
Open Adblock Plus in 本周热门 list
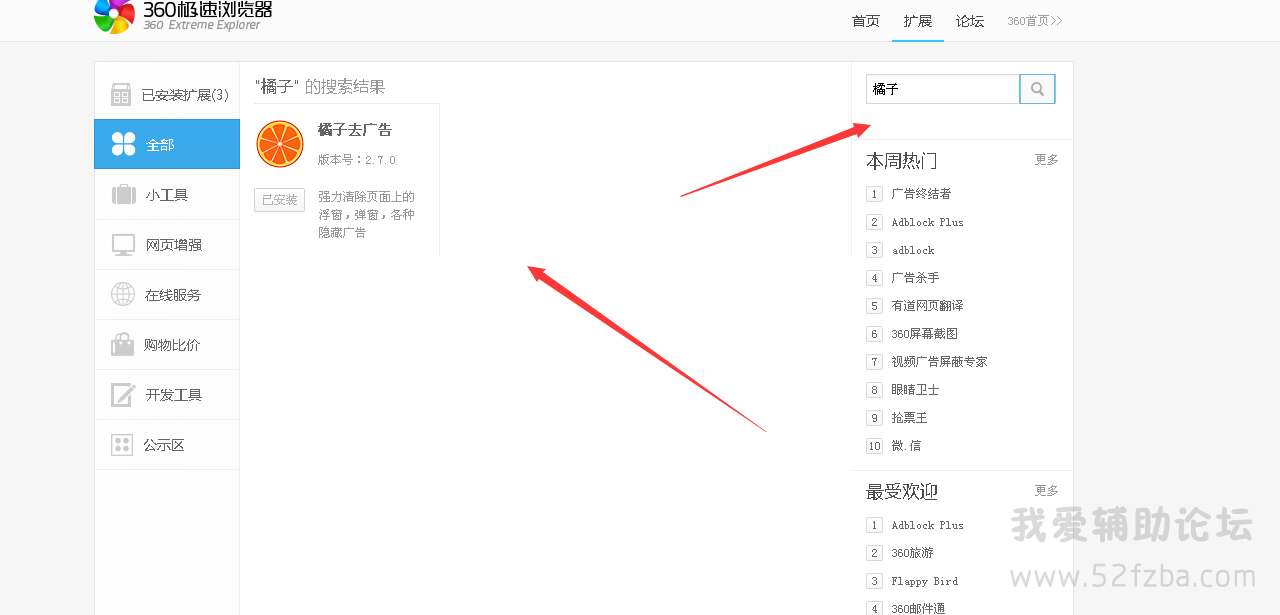tap(928, 222)
